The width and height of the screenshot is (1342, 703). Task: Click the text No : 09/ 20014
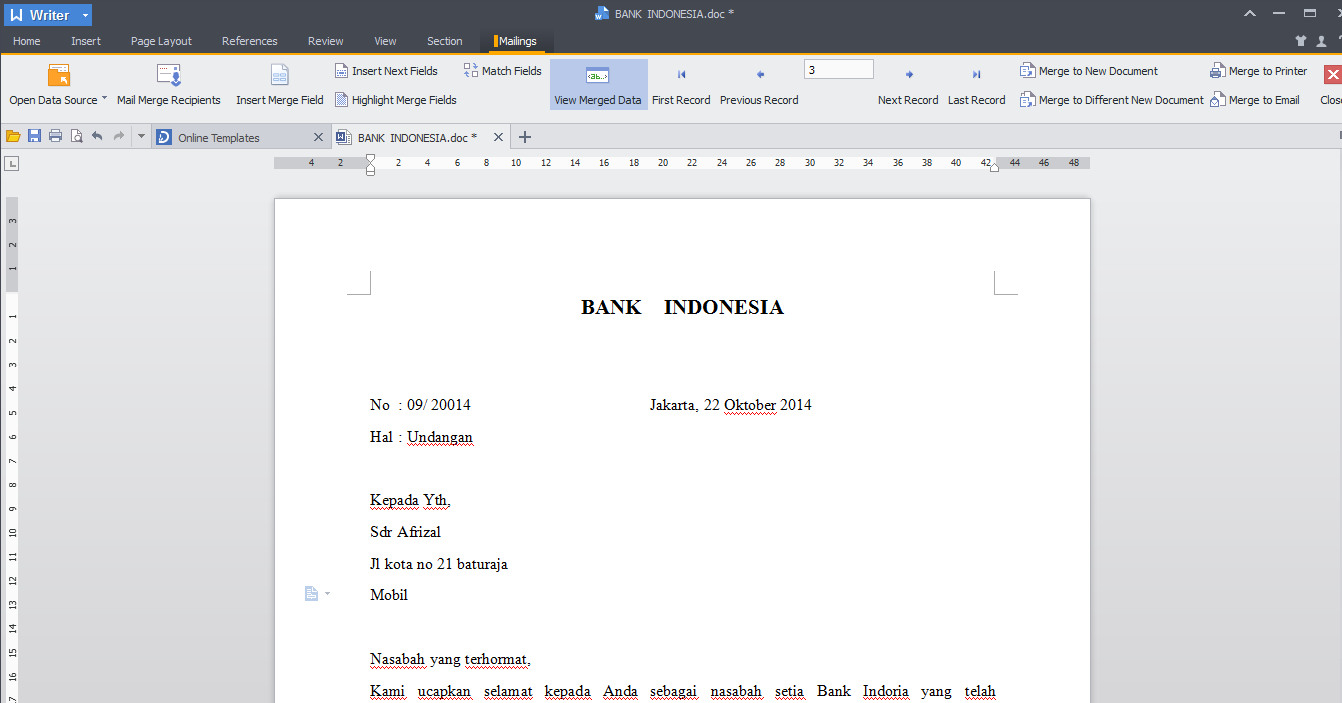(420, 405)
